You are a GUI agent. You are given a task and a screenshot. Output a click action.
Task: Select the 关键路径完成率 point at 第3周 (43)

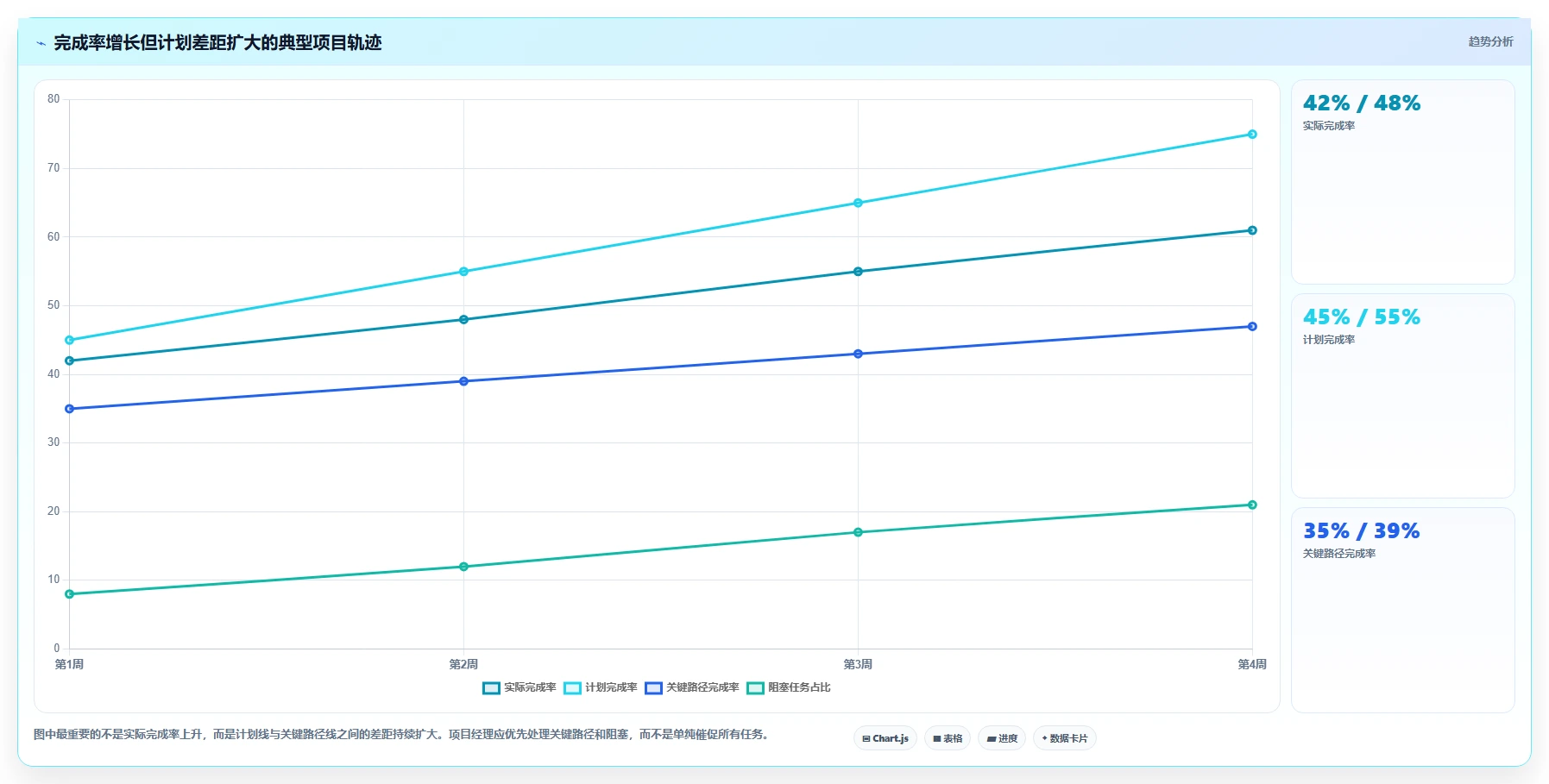pos(858,354)
